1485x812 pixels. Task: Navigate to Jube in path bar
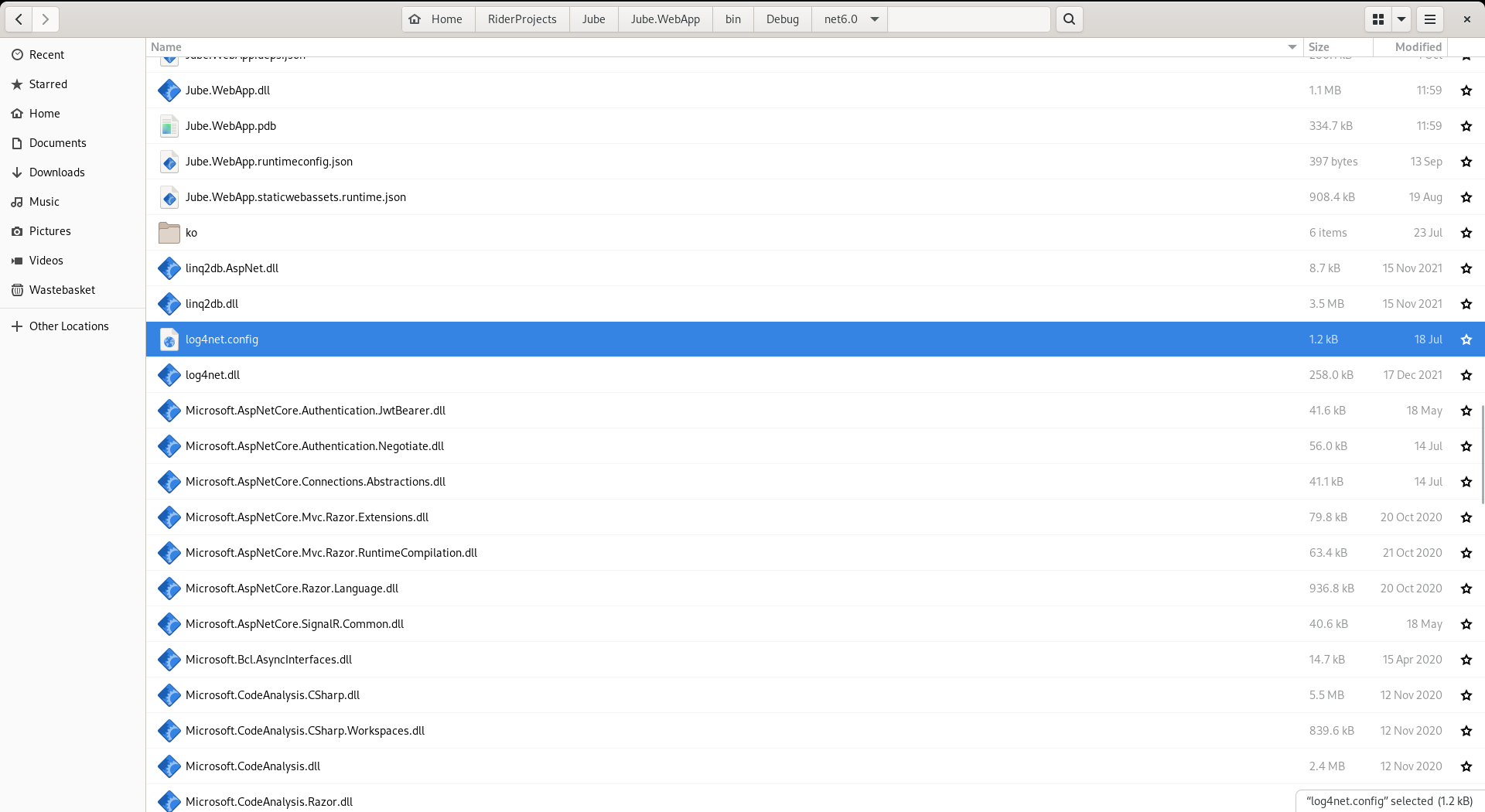coord(594,19)
